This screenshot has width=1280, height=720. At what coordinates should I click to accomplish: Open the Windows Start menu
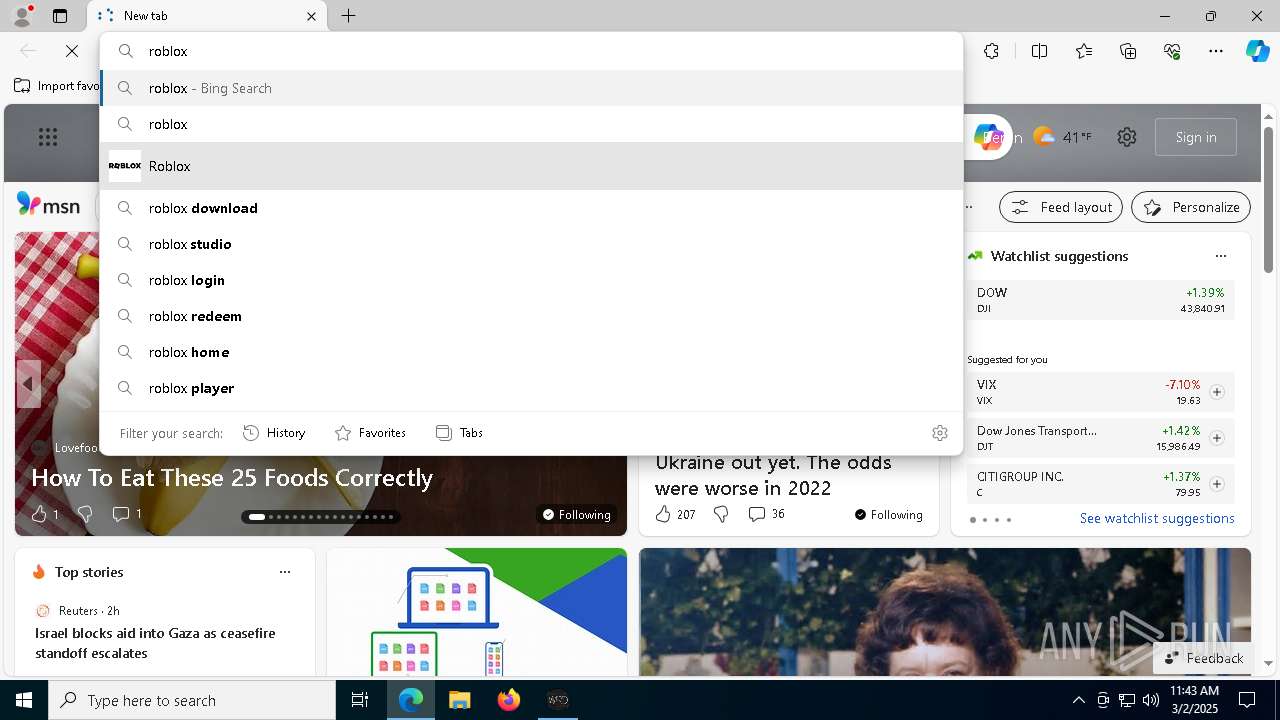pyautogui.click(x=24, y=700)
